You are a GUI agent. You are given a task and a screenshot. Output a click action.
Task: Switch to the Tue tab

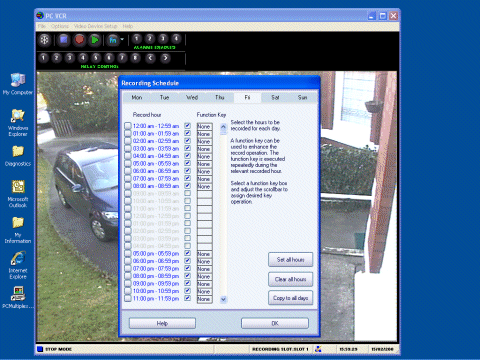[x=164, y=97]
